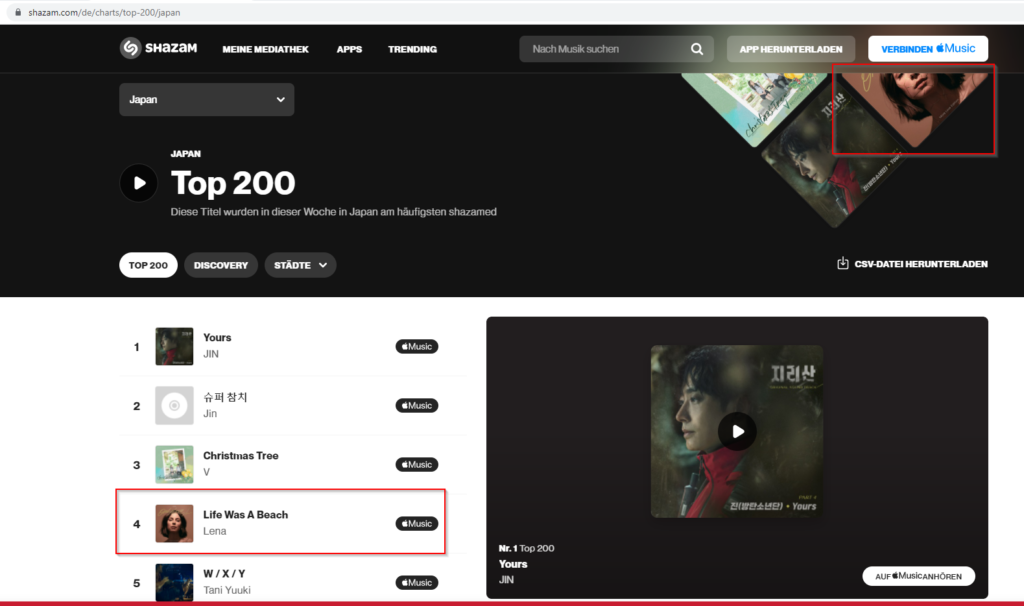Open the Apple Music badge for Life Was A Beach
This screenshot has width=1024, height=606.
click(417, 523)
